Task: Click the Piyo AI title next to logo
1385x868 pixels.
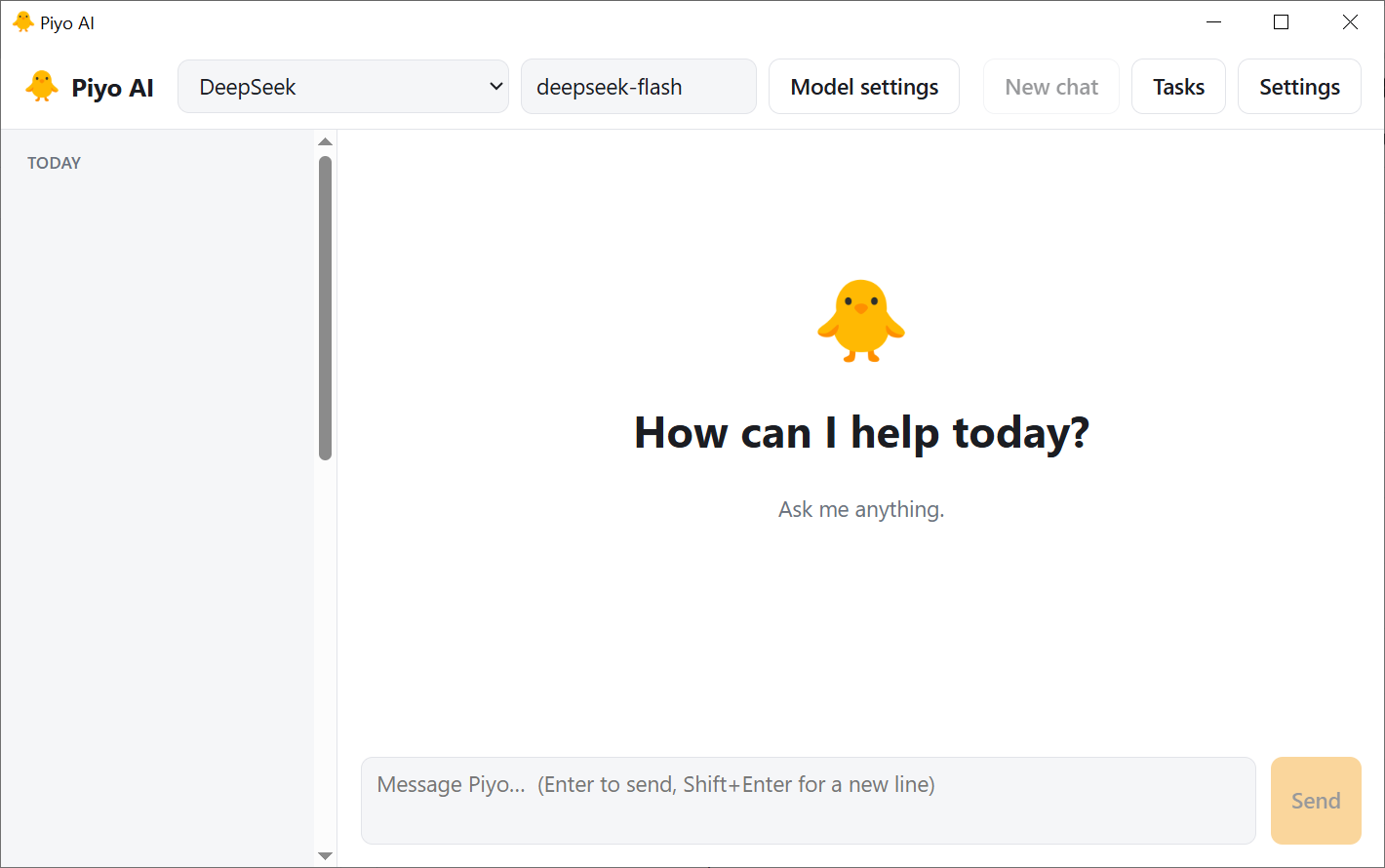Action: pyautogui.click(x=112, y=88)
